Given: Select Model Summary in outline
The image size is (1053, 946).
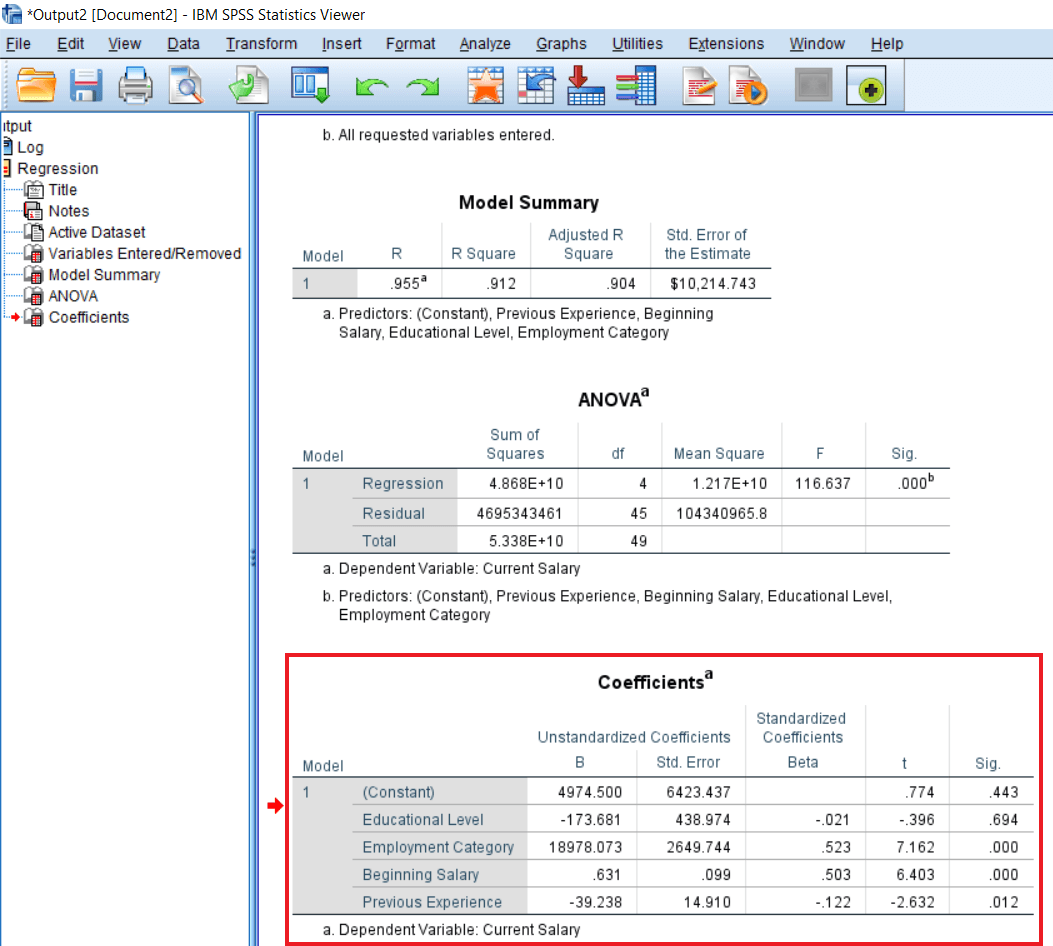Looking at the screenshot, I should tap(104, 275).
